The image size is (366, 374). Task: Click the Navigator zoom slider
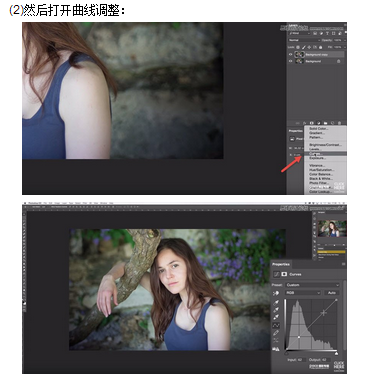334,245
